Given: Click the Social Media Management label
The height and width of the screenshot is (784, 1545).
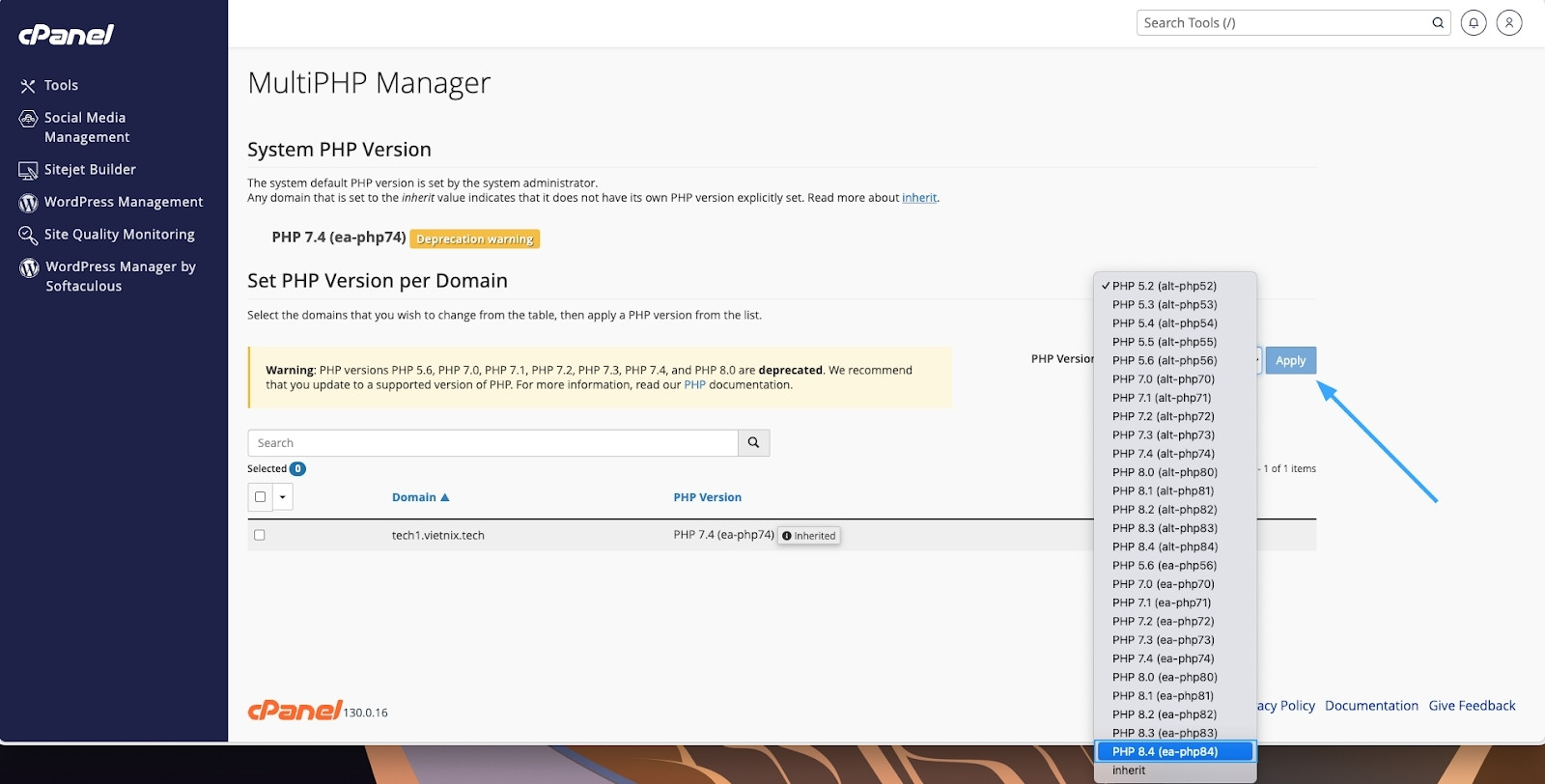Looking at the screenshot, I should (x=87, y=127).
